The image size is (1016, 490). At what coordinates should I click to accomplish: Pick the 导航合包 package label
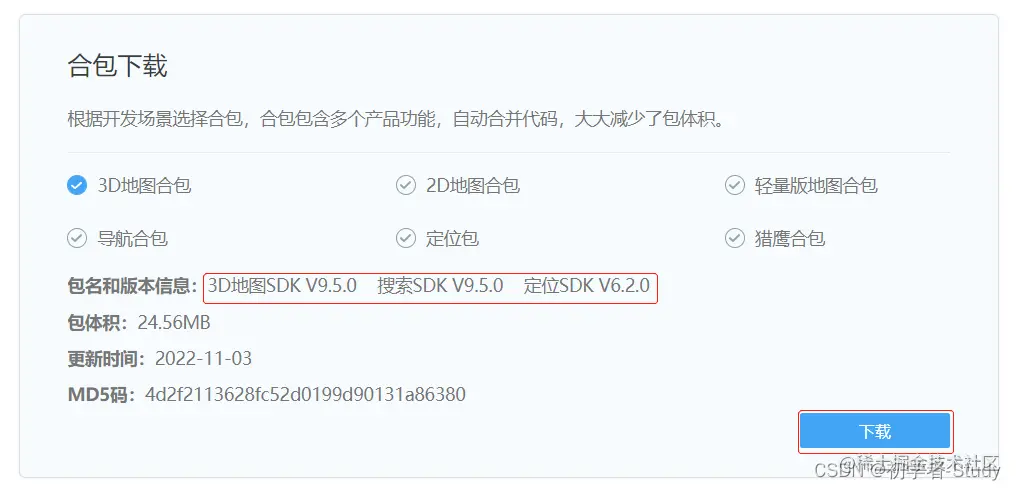(132, 239)
